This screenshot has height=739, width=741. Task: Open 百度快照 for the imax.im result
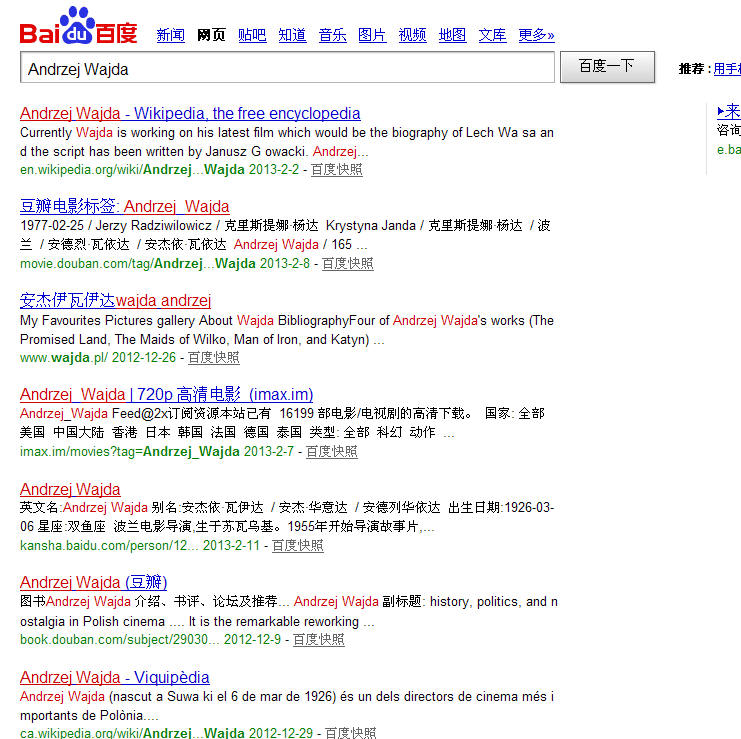332,452
